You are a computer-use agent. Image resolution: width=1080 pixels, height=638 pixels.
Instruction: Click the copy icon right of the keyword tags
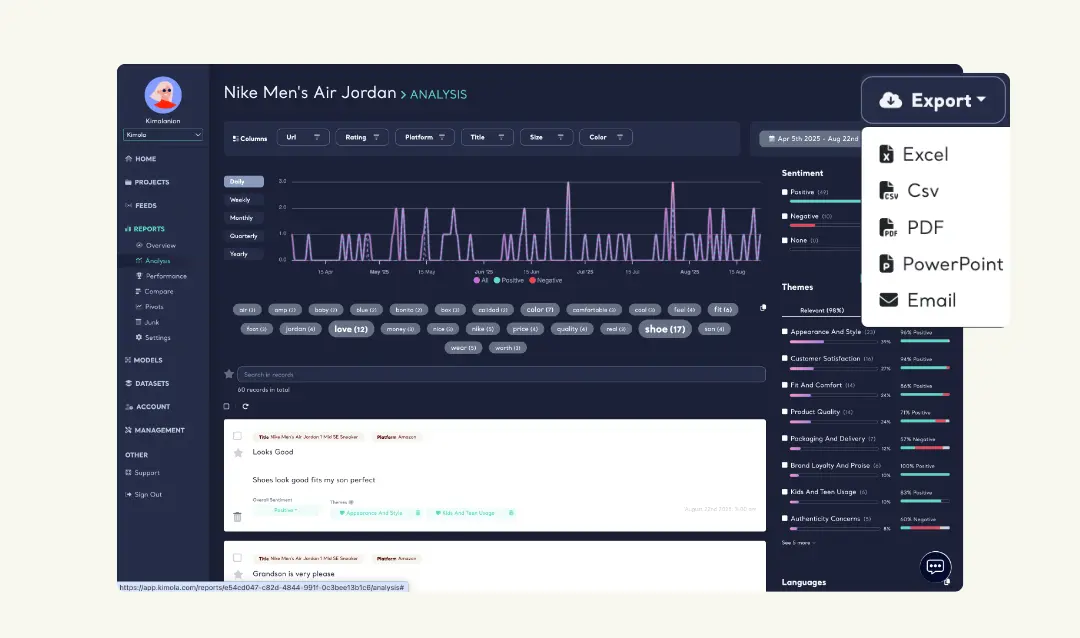(x=763, y=308)
